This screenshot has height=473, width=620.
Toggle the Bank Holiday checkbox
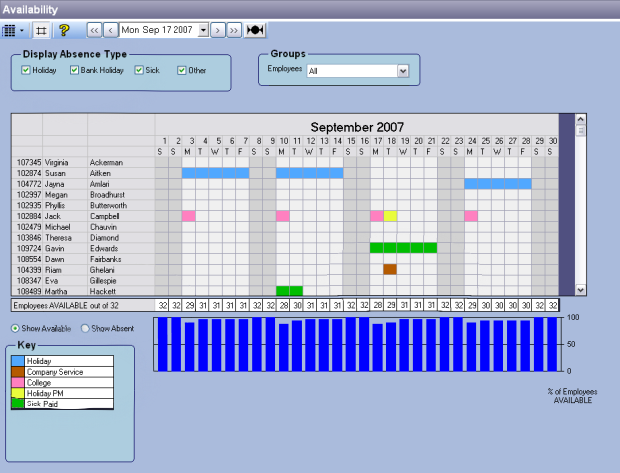pos(75,70)
